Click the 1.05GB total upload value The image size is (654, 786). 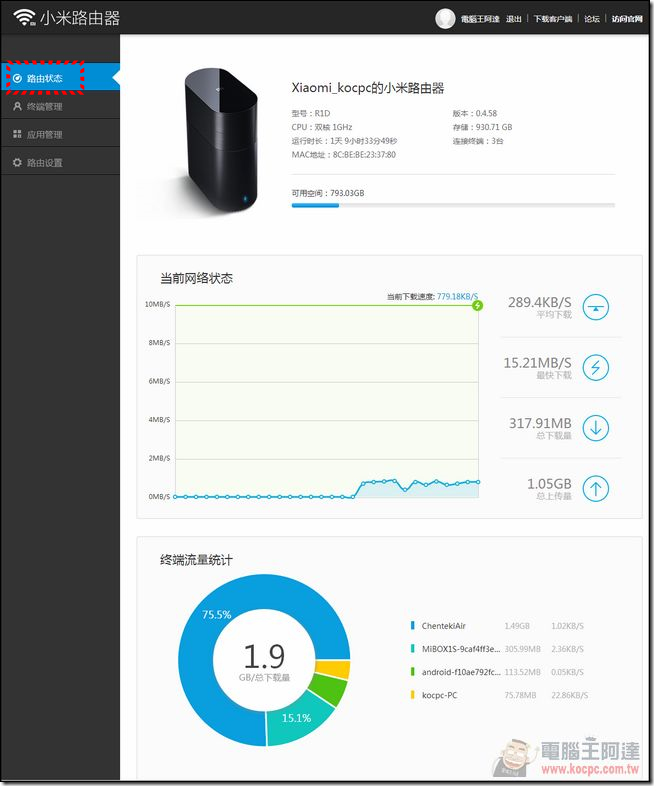549,484
